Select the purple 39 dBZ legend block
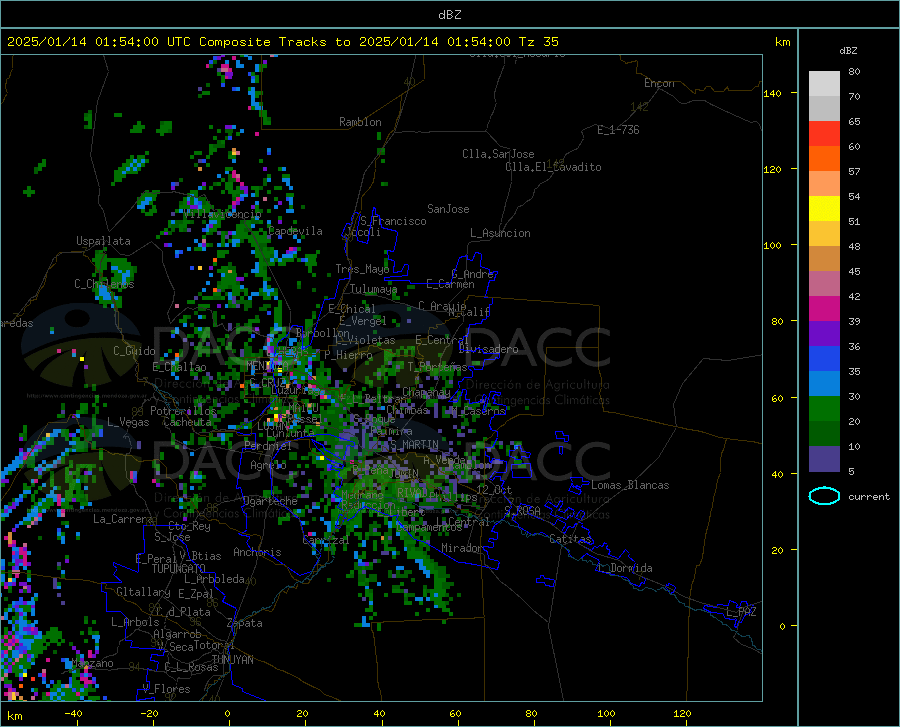 (824, 334)
